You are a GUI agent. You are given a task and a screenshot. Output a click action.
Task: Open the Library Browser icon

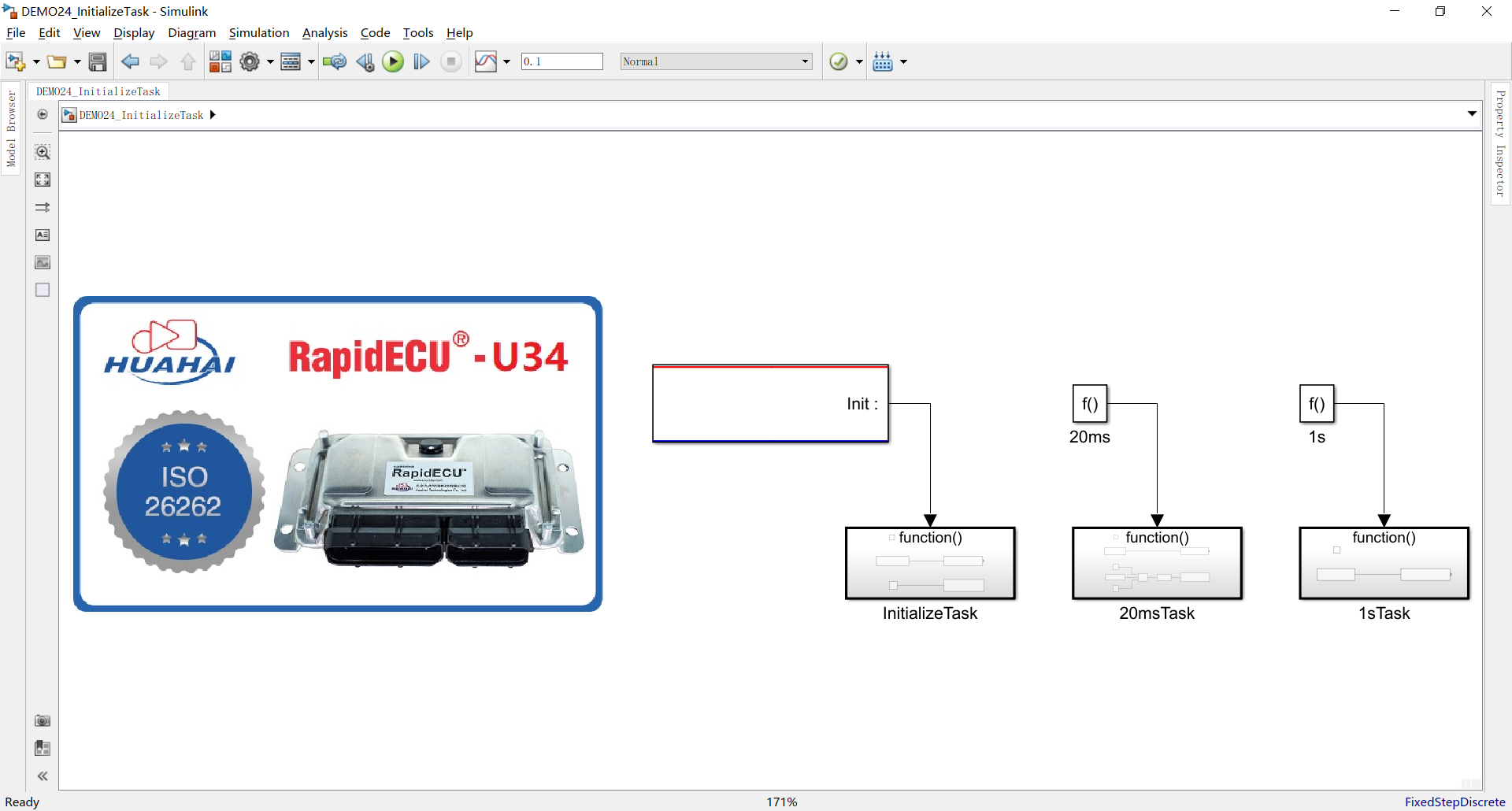coord(220,61)
